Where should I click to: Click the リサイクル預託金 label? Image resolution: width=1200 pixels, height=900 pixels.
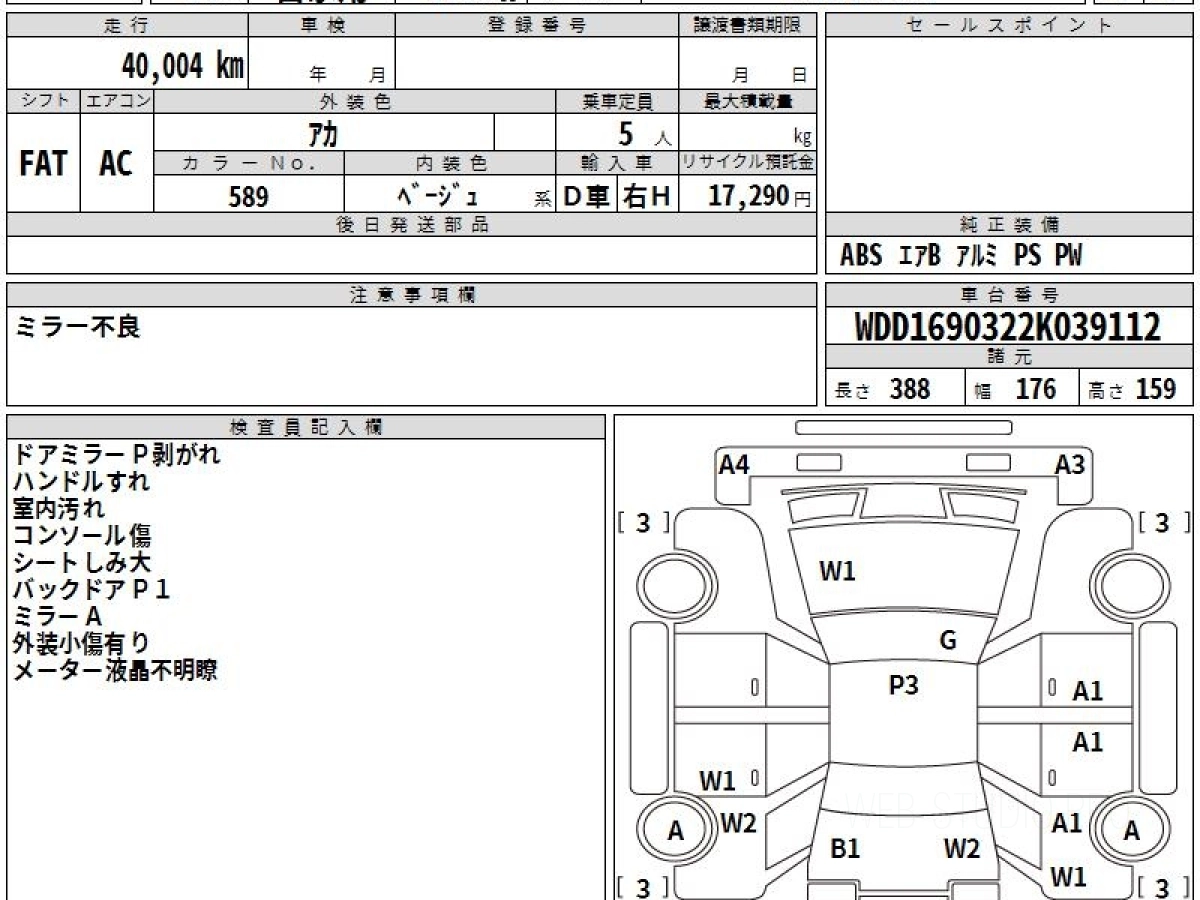coord(747,163)
